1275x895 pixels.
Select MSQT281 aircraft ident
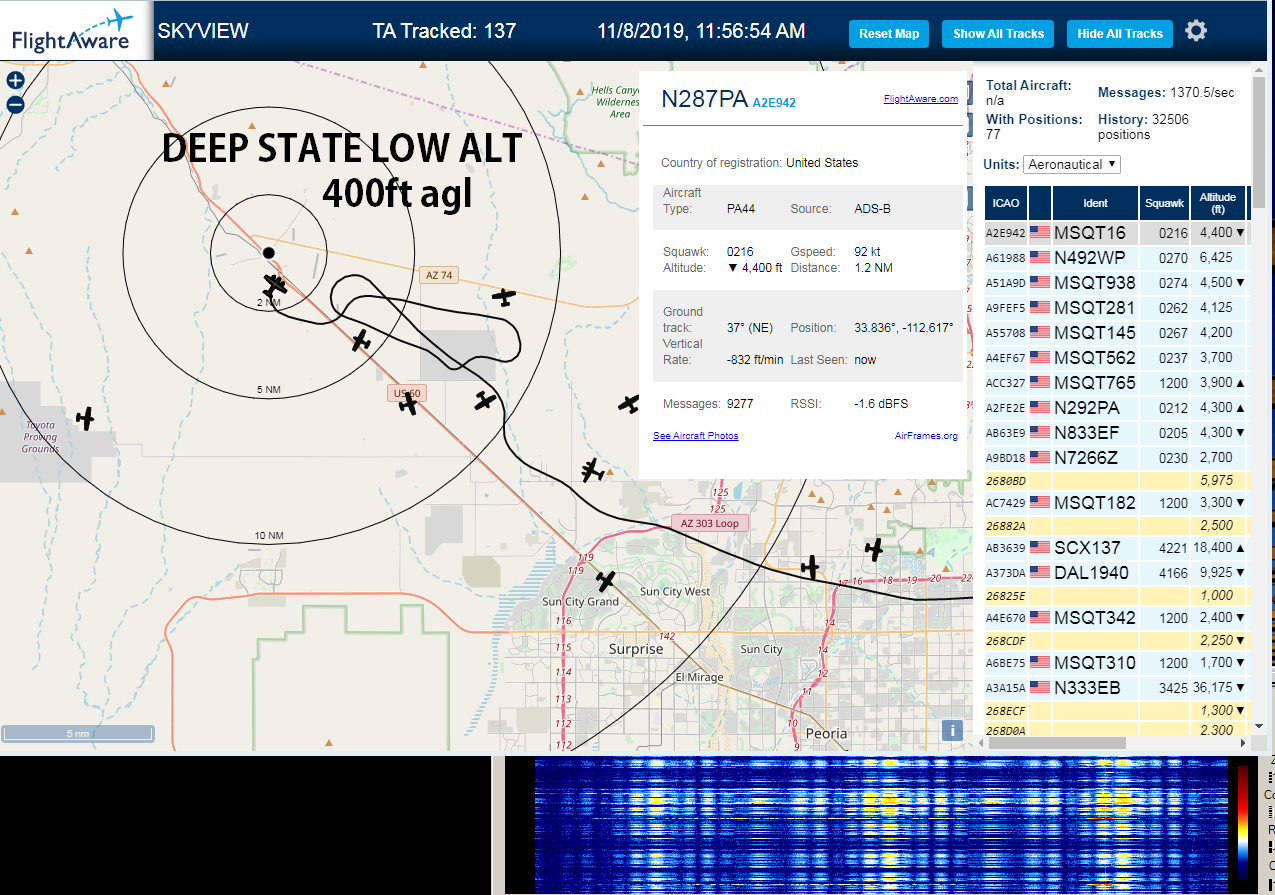tap(1095, 307)
